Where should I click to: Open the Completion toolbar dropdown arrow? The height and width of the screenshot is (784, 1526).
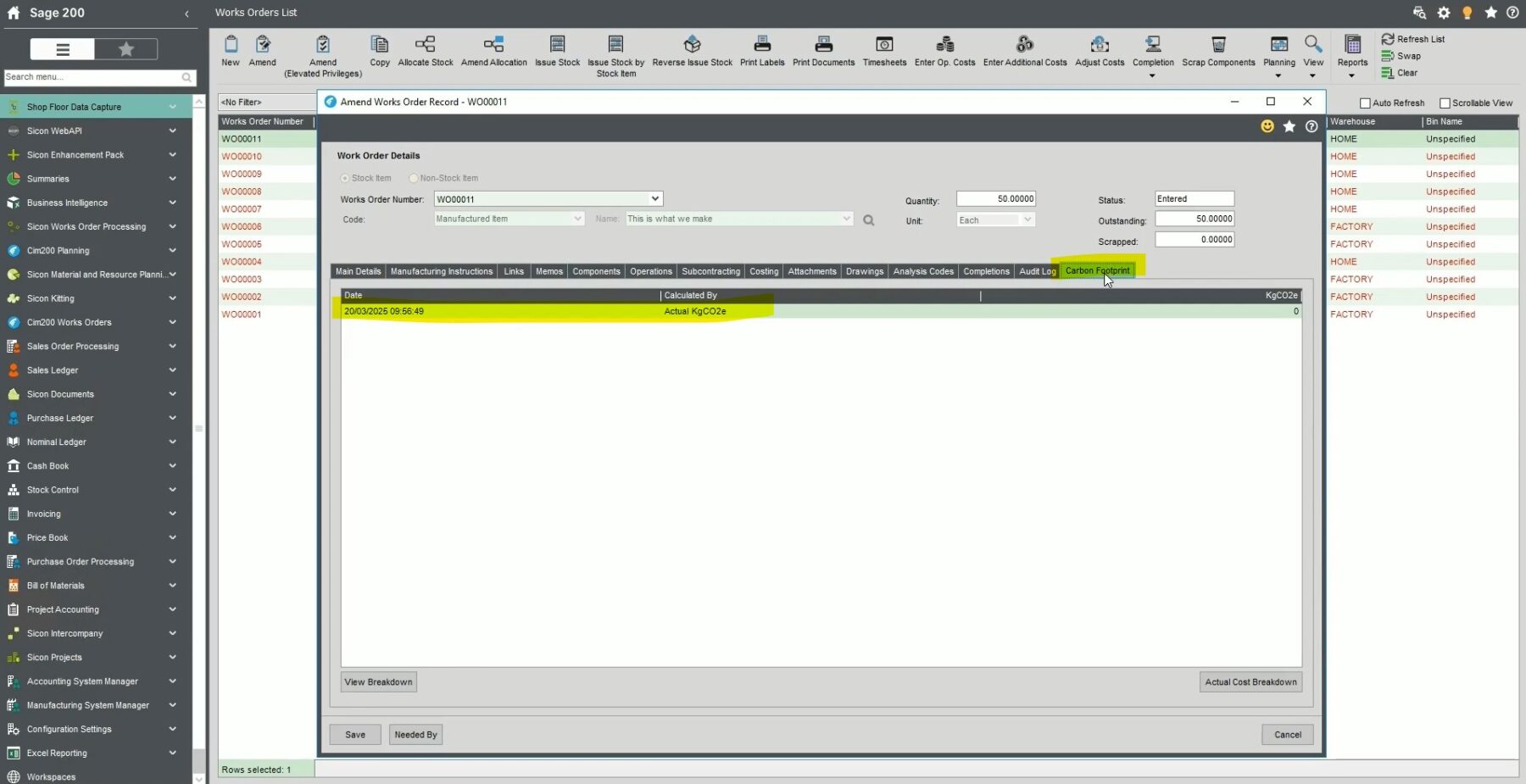pos(1152,76)
